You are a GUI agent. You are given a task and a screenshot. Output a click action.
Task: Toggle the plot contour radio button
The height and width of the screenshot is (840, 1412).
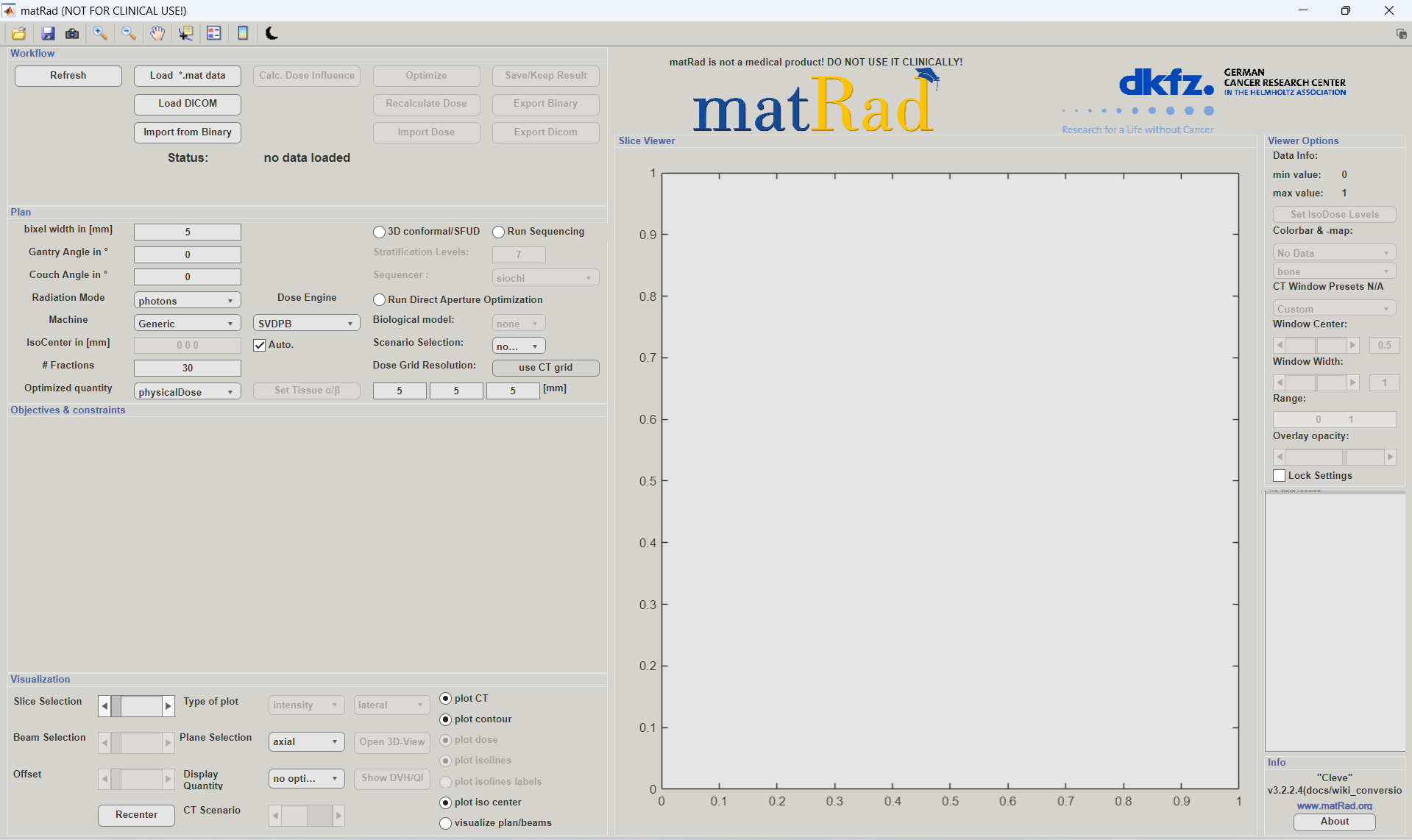(x=446, y=719)
